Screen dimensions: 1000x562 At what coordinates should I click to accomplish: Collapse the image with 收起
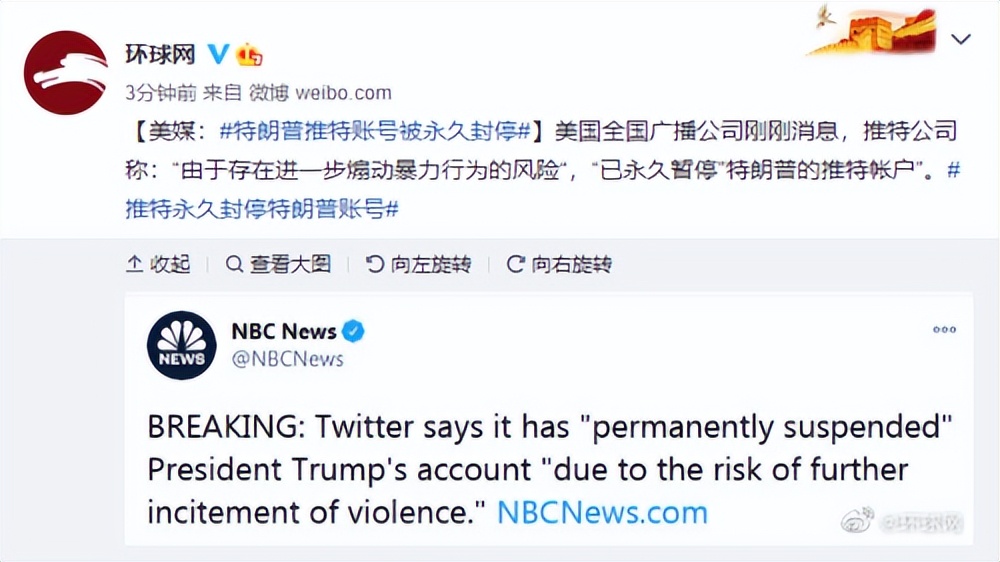[158, 264]
